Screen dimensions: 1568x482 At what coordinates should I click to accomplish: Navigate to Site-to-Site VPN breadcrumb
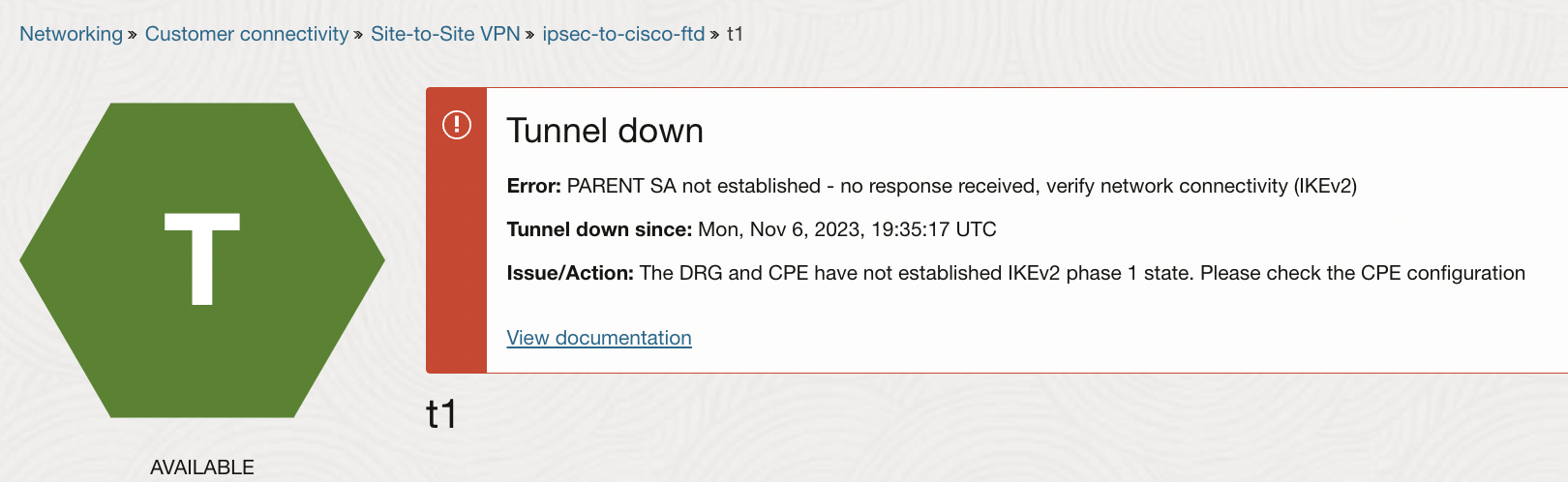[x=445, y=34]
